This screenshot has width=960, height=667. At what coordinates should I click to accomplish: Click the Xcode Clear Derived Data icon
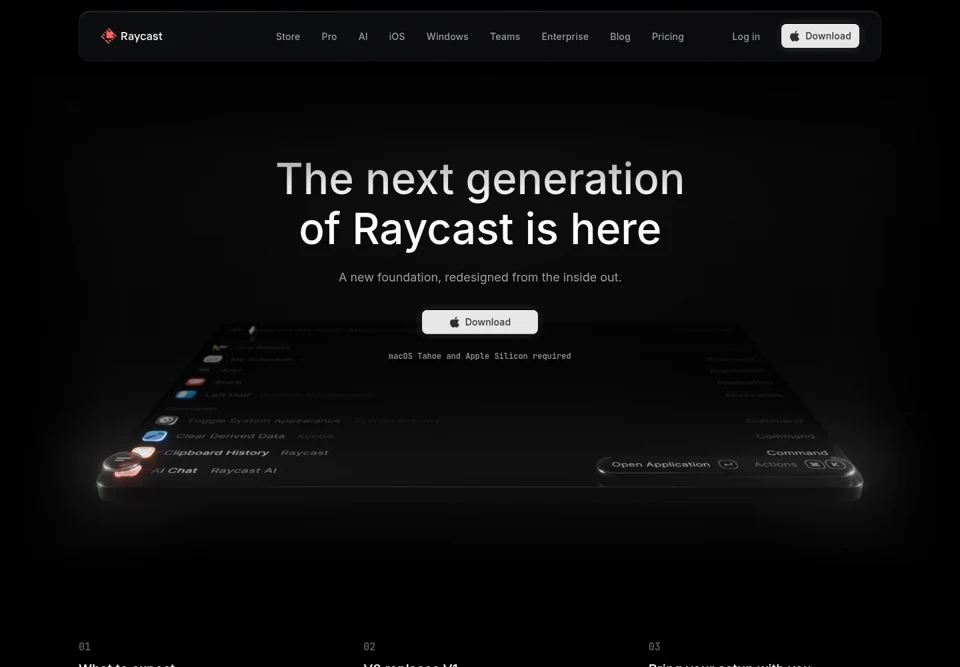pos(154,435)
